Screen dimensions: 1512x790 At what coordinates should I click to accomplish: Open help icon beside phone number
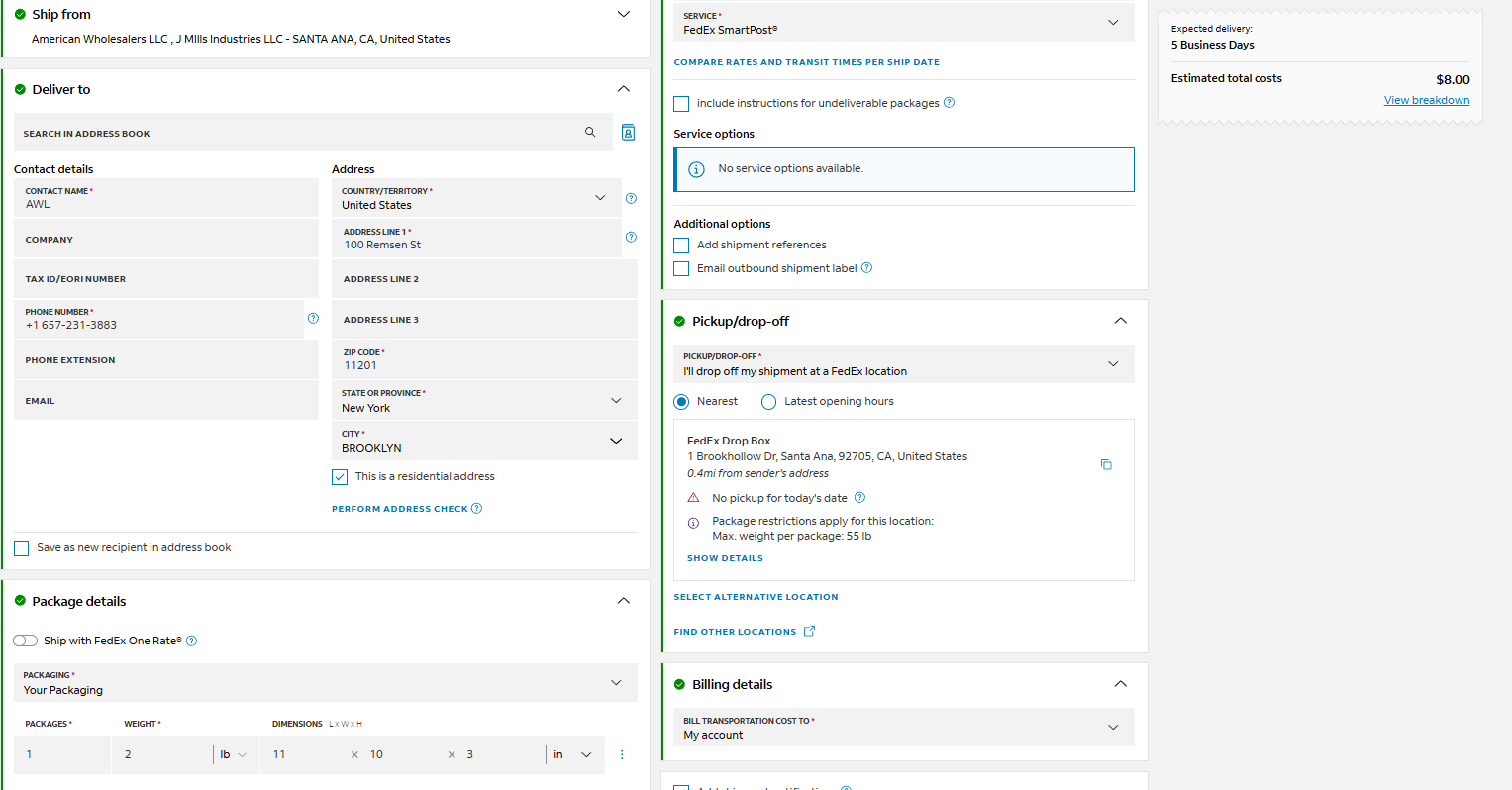tap(313, 318)
